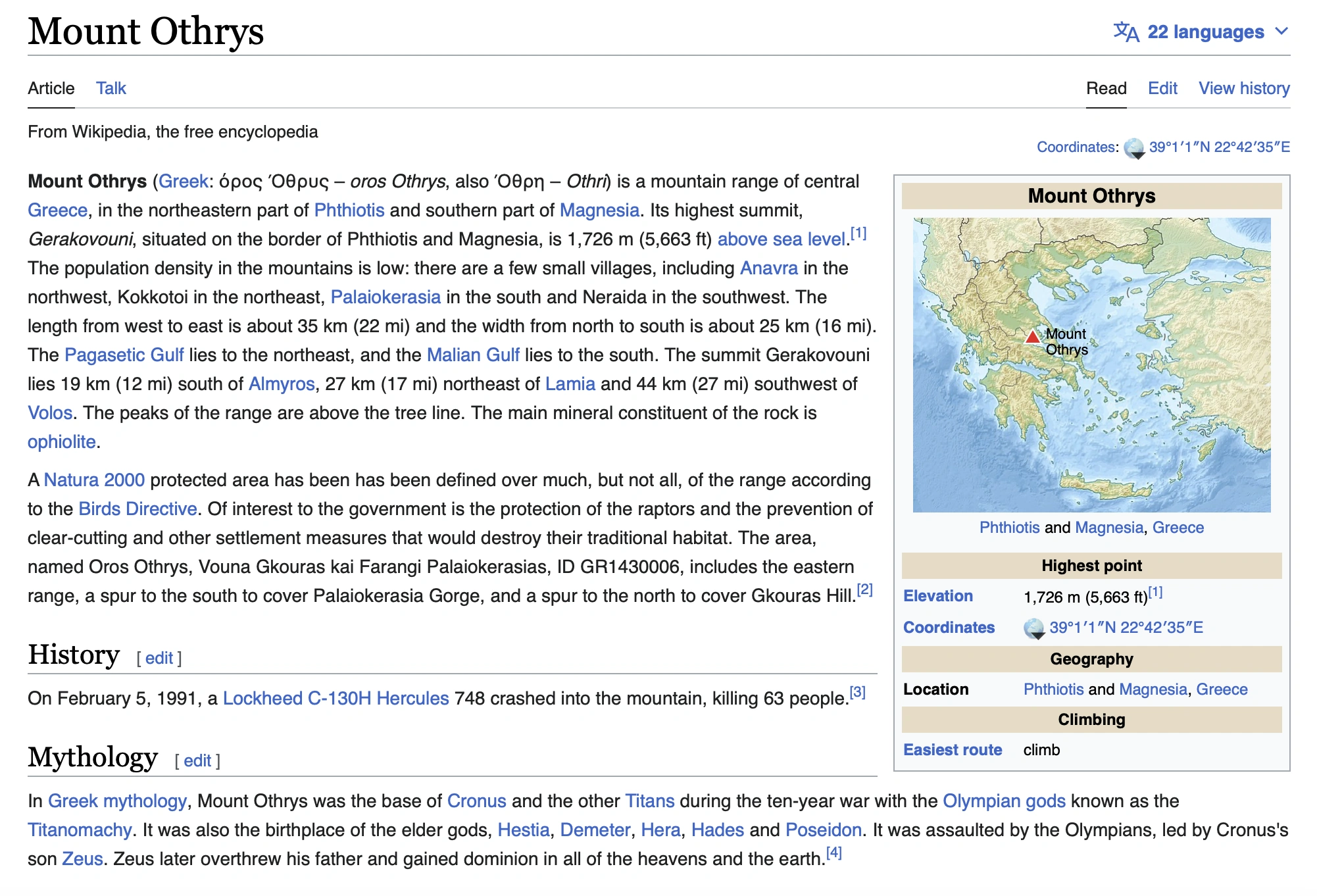Open the View history tab

1243,88
